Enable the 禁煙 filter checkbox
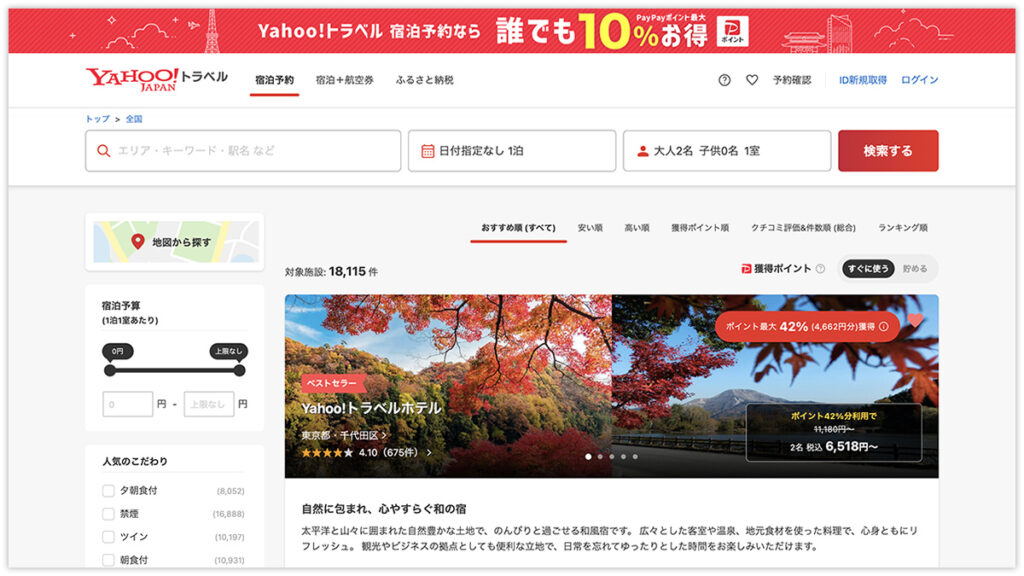 tap(109, 514)
